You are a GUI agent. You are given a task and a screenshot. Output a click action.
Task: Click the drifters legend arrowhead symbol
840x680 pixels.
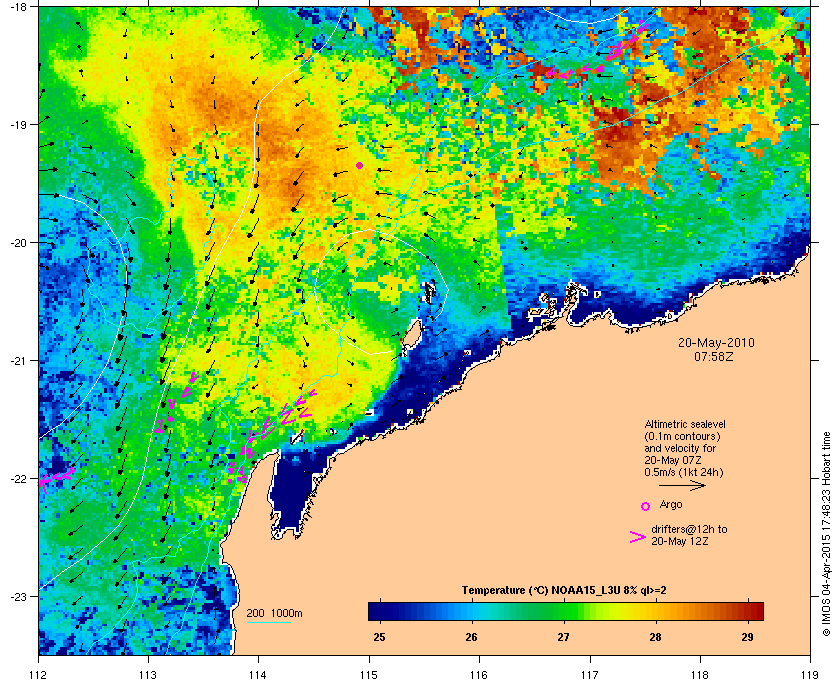(638, 537)
